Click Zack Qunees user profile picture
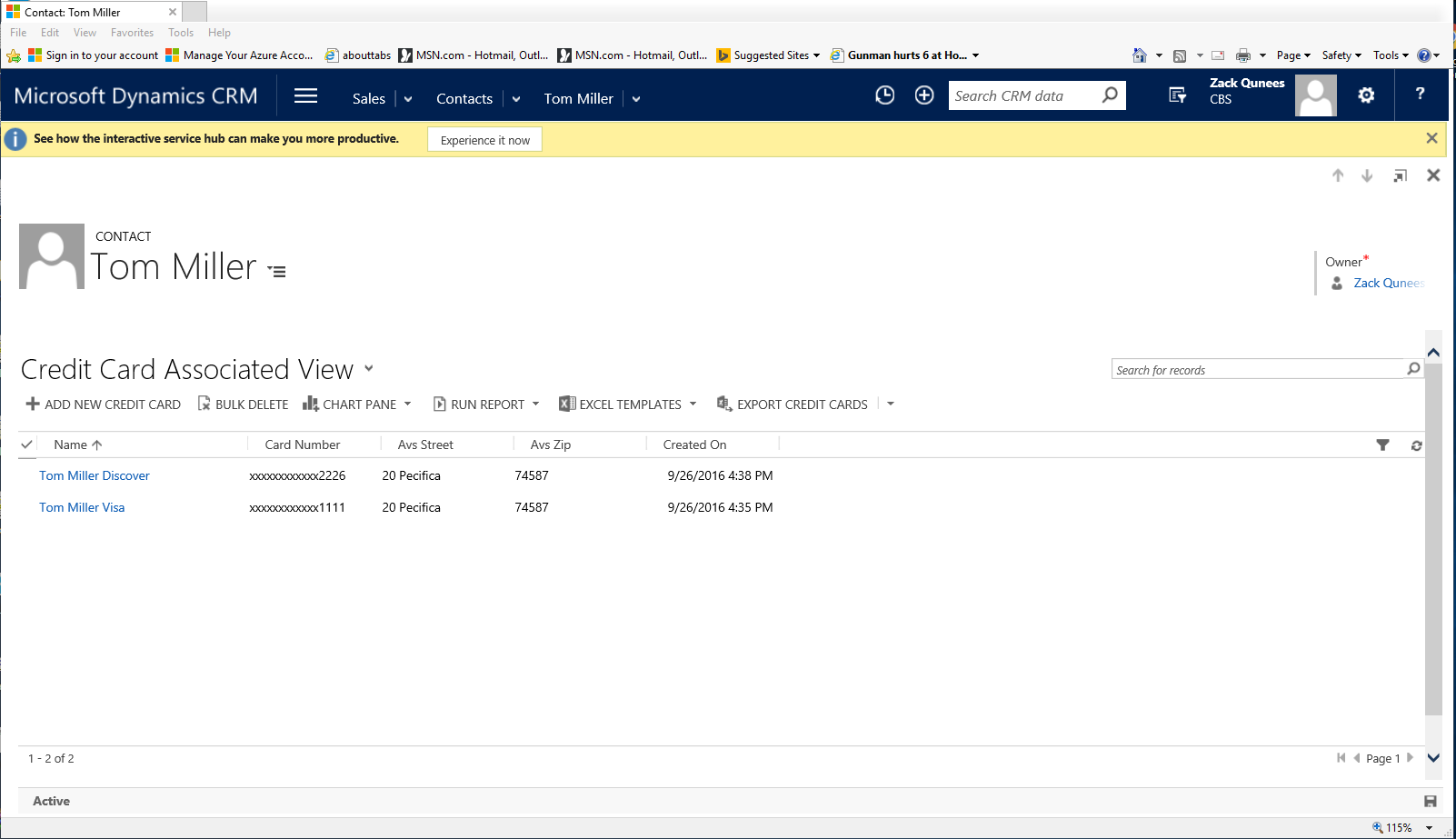 [x=1316, y=95]
